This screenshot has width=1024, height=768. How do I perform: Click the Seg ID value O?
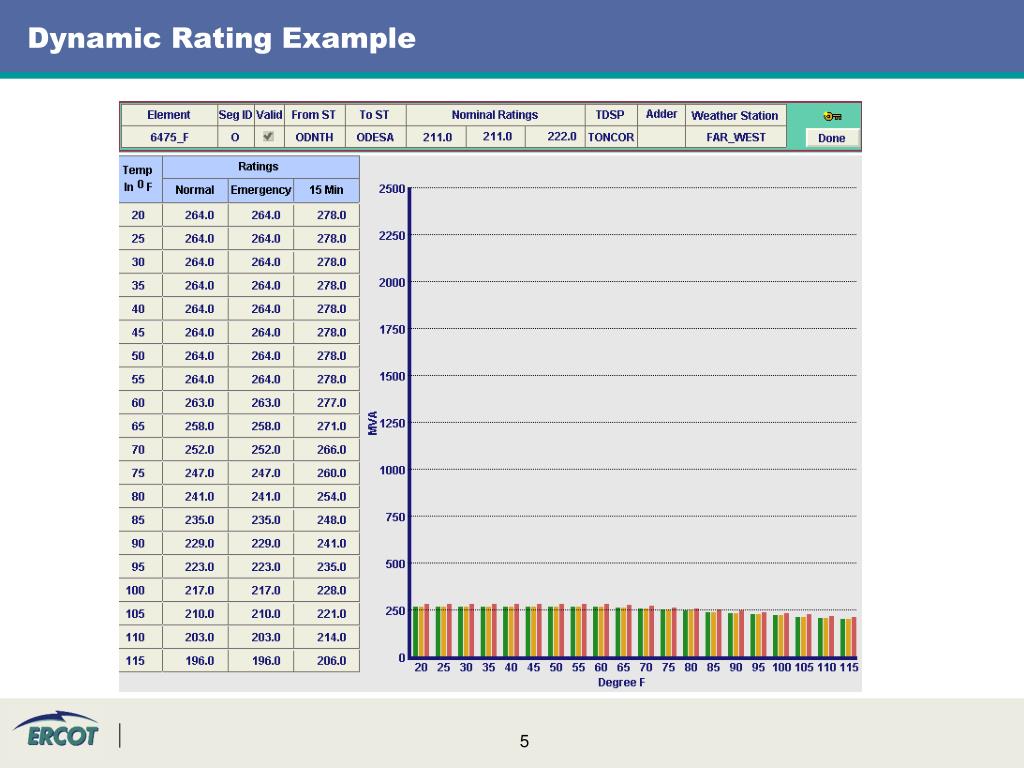click(x=235, y=137)
